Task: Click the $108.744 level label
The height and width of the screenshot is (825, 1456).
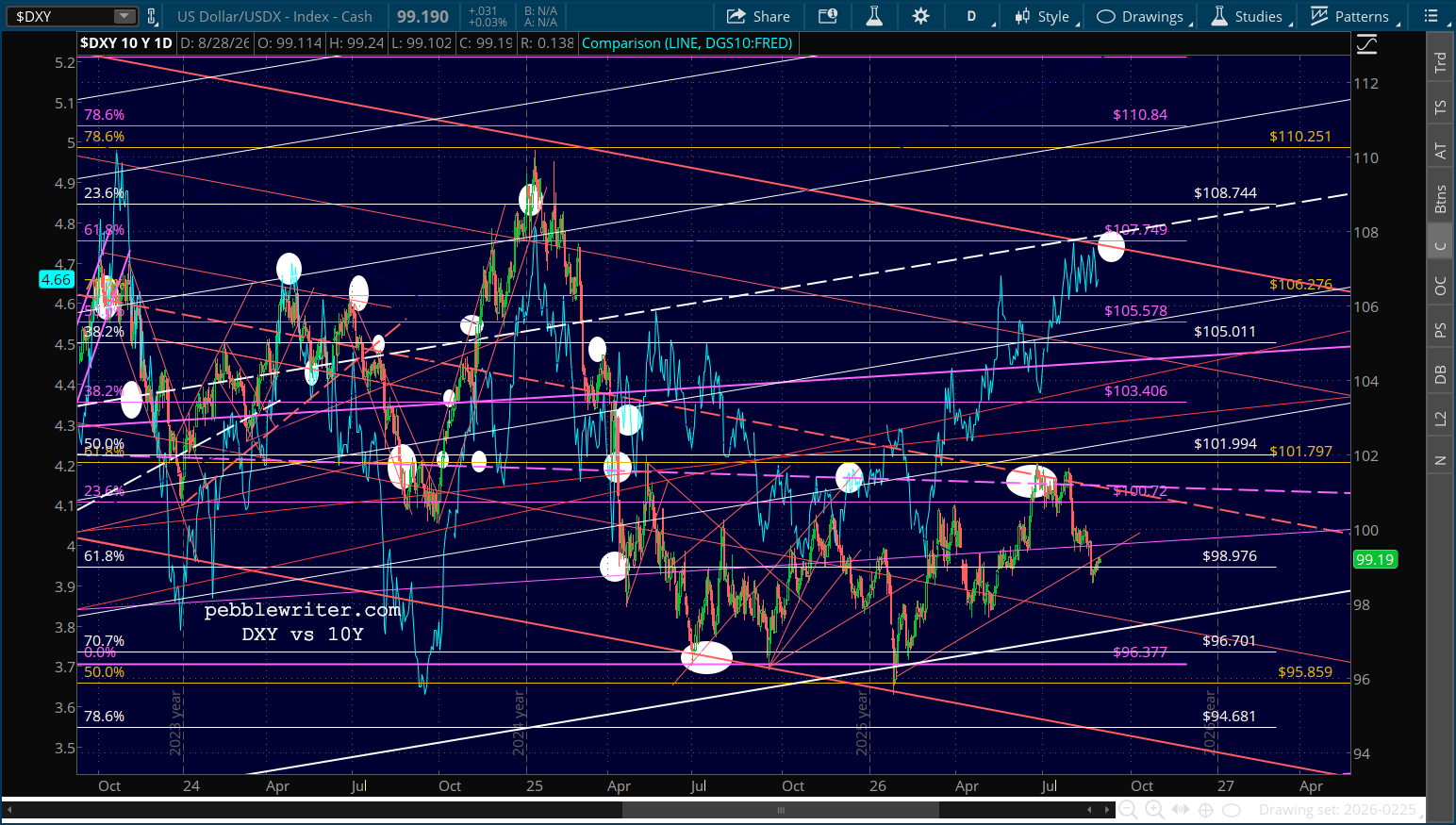Action: click(1225, 193)
